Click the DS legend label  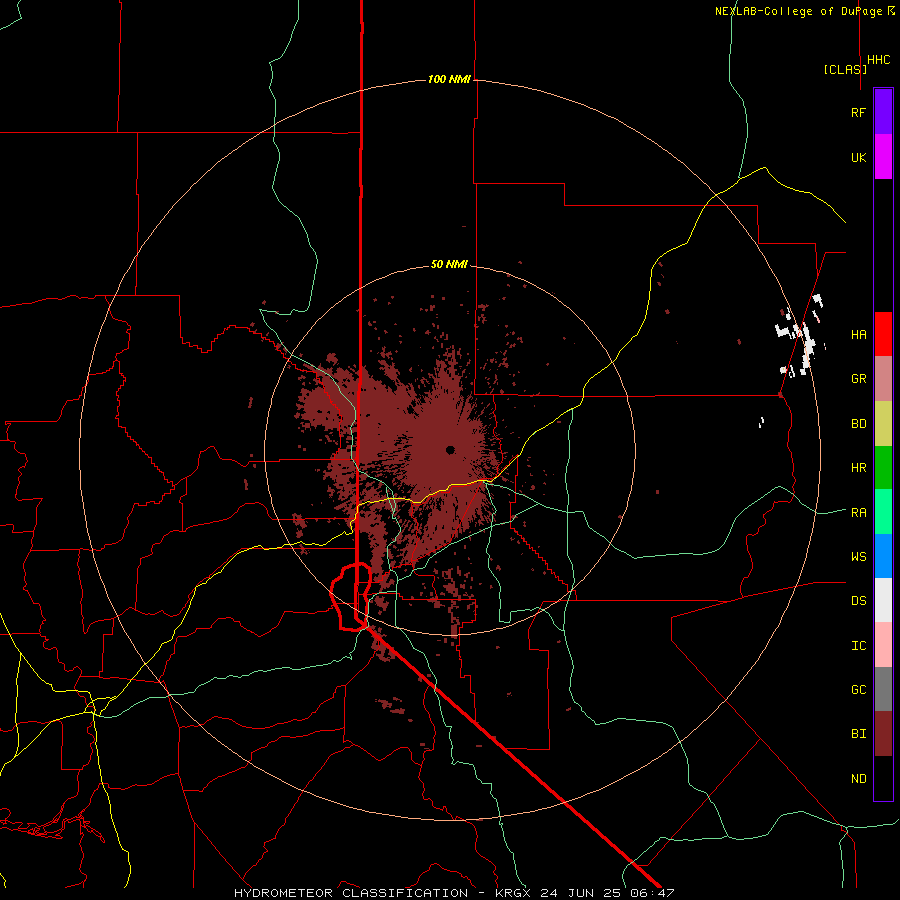(x=858, y=601)
